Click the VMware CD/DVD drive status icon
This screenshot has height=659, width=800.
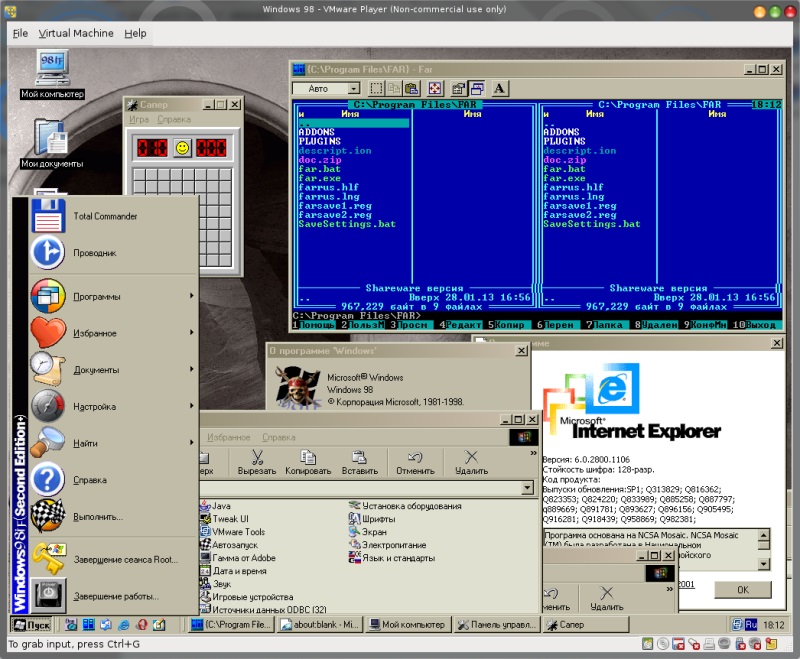point(663,644)
